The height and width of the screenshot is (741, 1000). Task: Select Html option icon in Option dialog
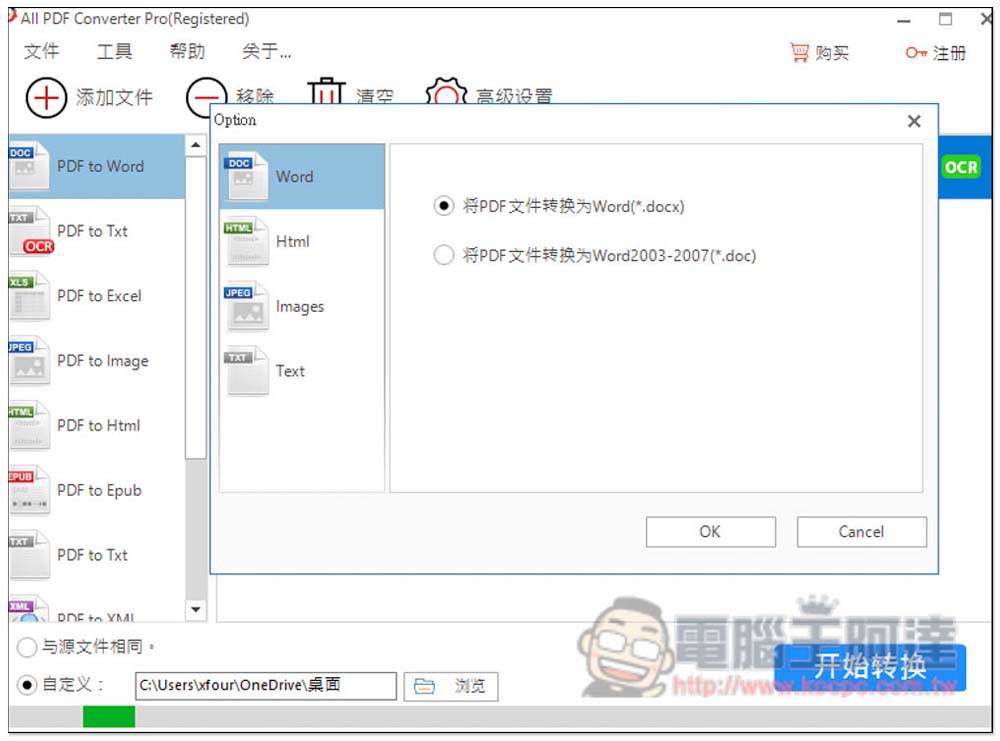(x=246, y=241)
